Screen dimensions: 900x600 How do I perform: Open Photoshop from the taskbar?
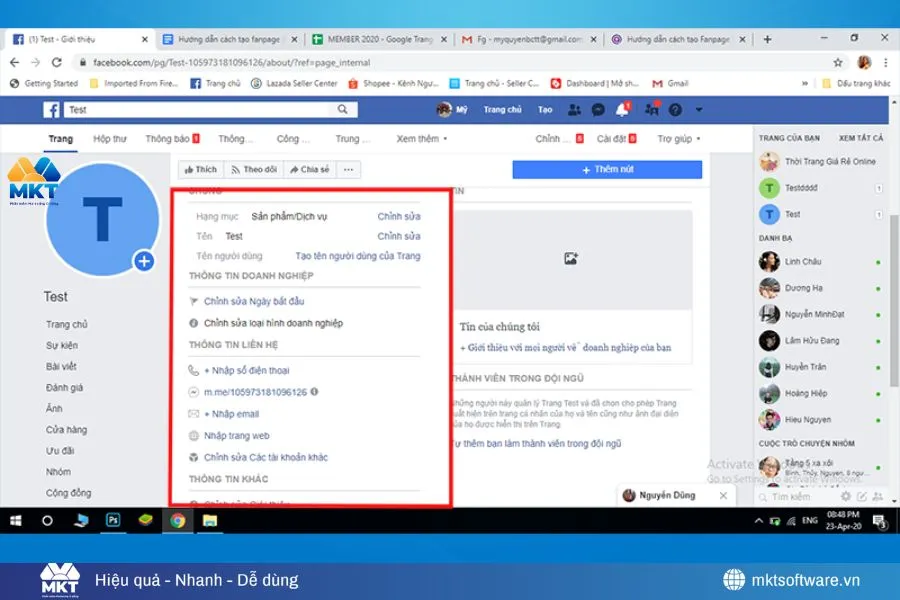coord(115,521)
